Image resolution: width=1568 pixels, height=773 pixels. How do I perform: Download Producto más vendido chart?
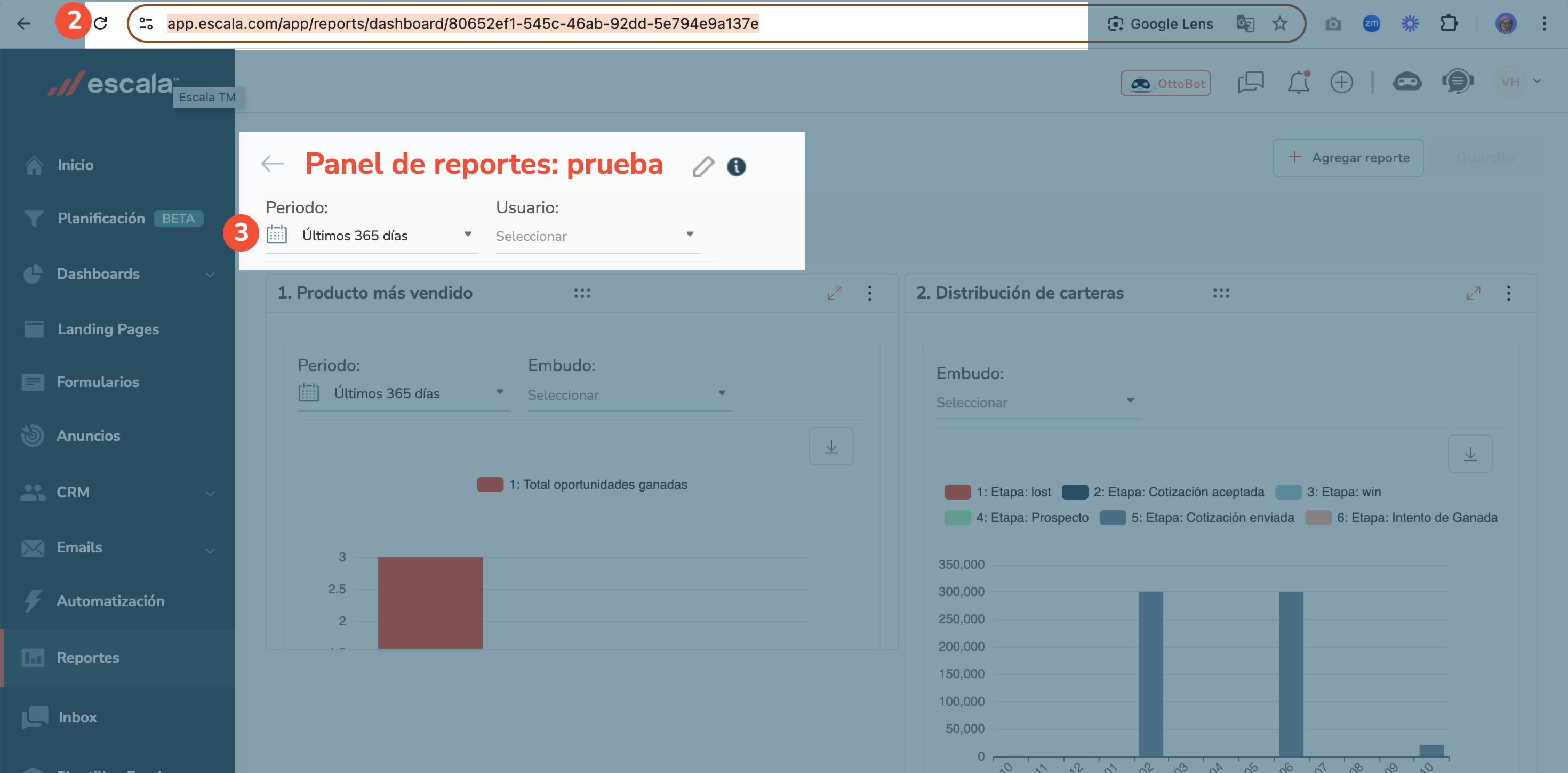point(831,446)
